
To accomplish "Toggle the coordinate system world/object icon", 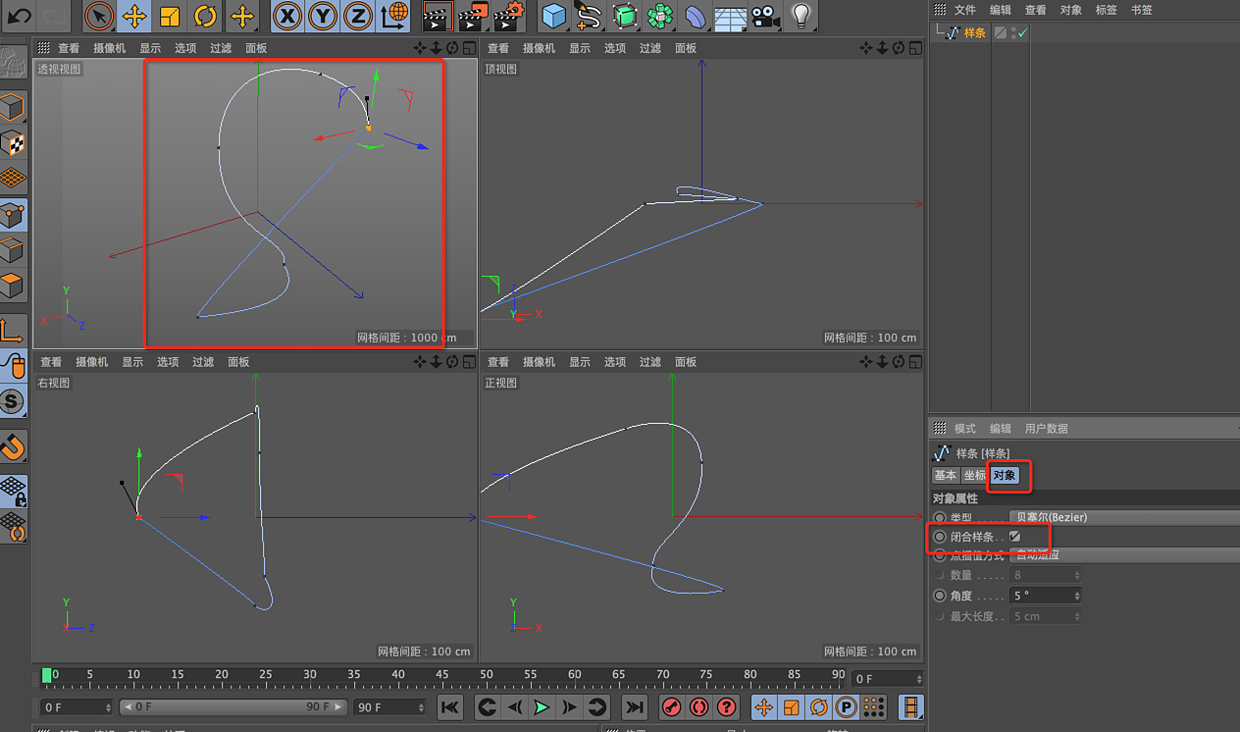I will tap(395, 15).
